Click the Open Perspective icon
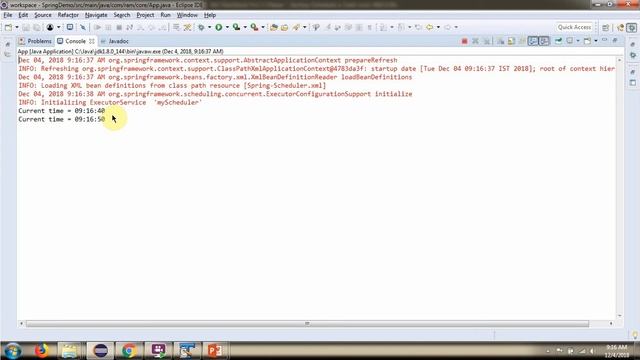The height and width of the screenshot is (360, 640). tap(606, 27)
